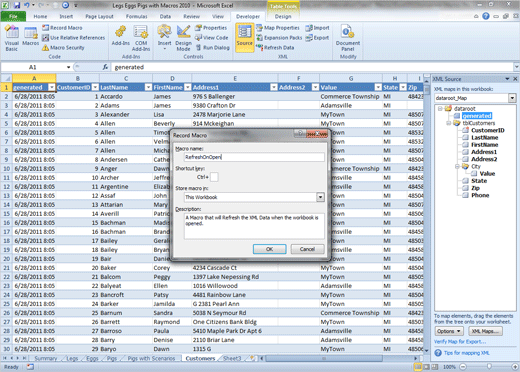
Task: Open the Insert controls gallery
Action: tap(164, 38)
